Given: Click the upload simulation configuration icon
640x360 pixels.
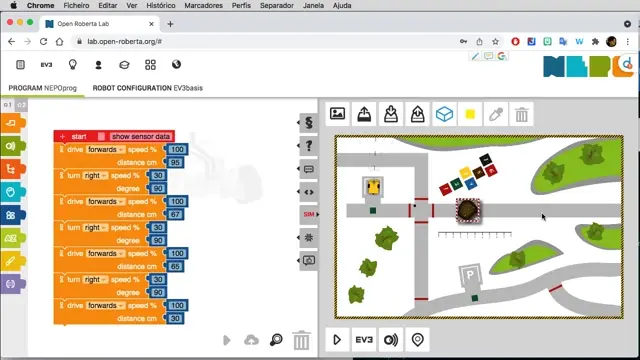Looking at the screenshot, I should click(364, 114).
